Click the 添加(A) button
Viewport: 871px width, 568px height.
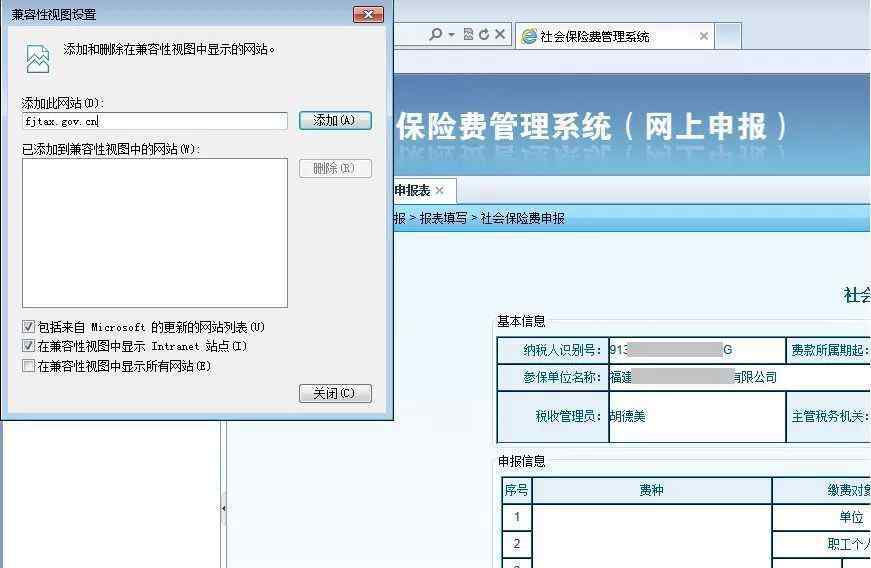click(x=335, y=120)
